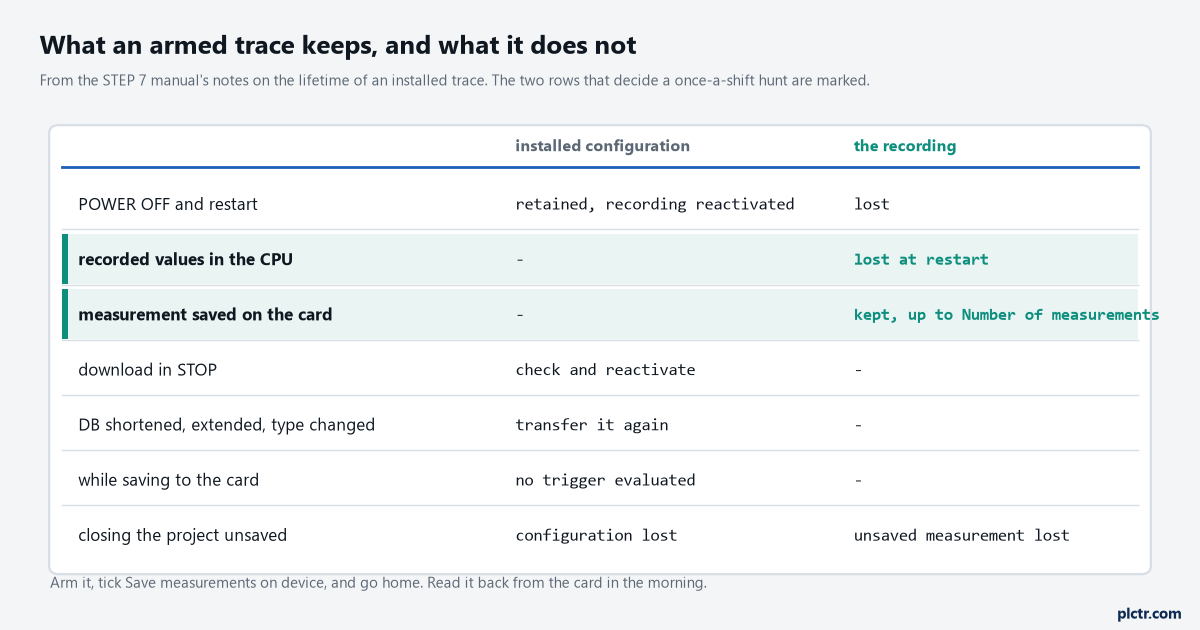
Task: Select 'measurement saved on the card' row label
Action: point(205,314)
